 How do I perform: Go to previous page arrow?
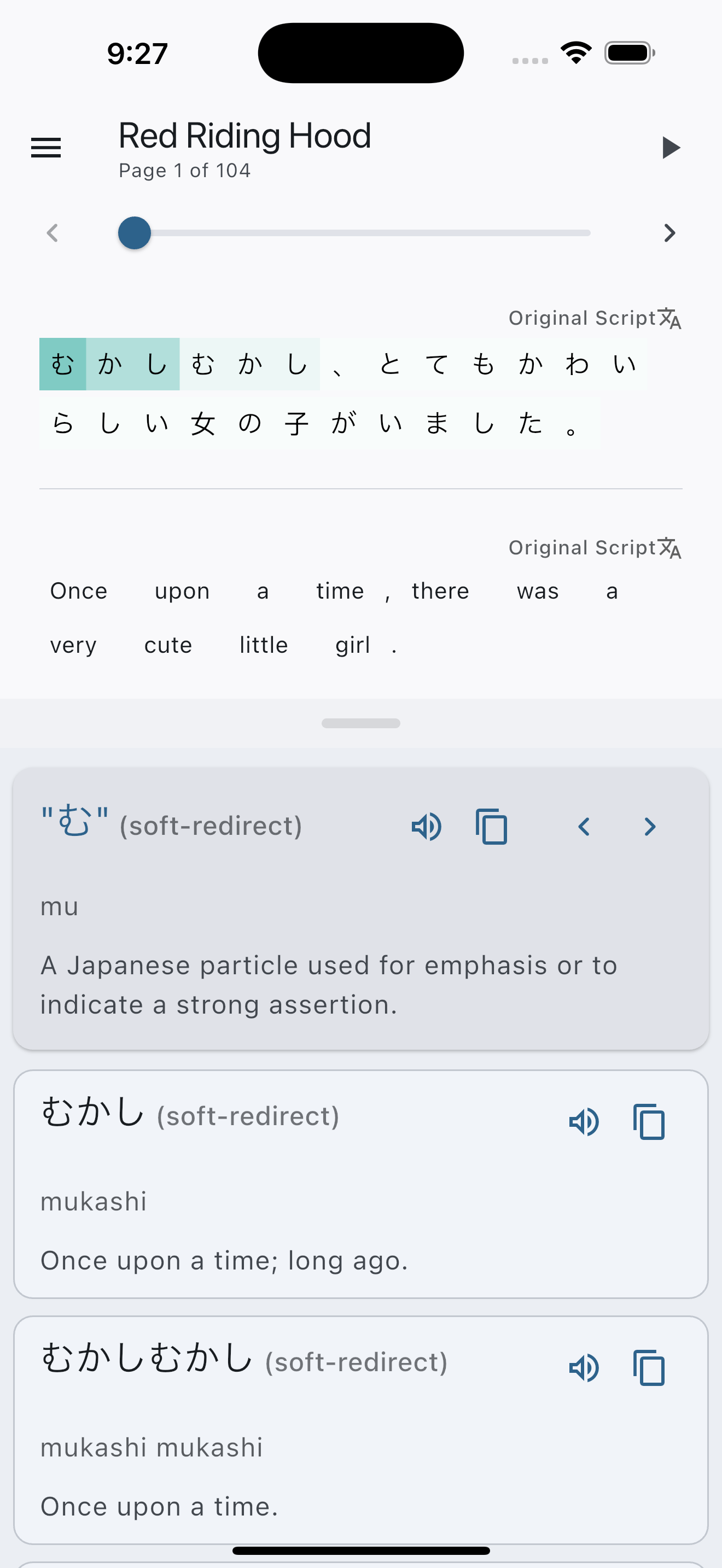(x=53, y=232)
